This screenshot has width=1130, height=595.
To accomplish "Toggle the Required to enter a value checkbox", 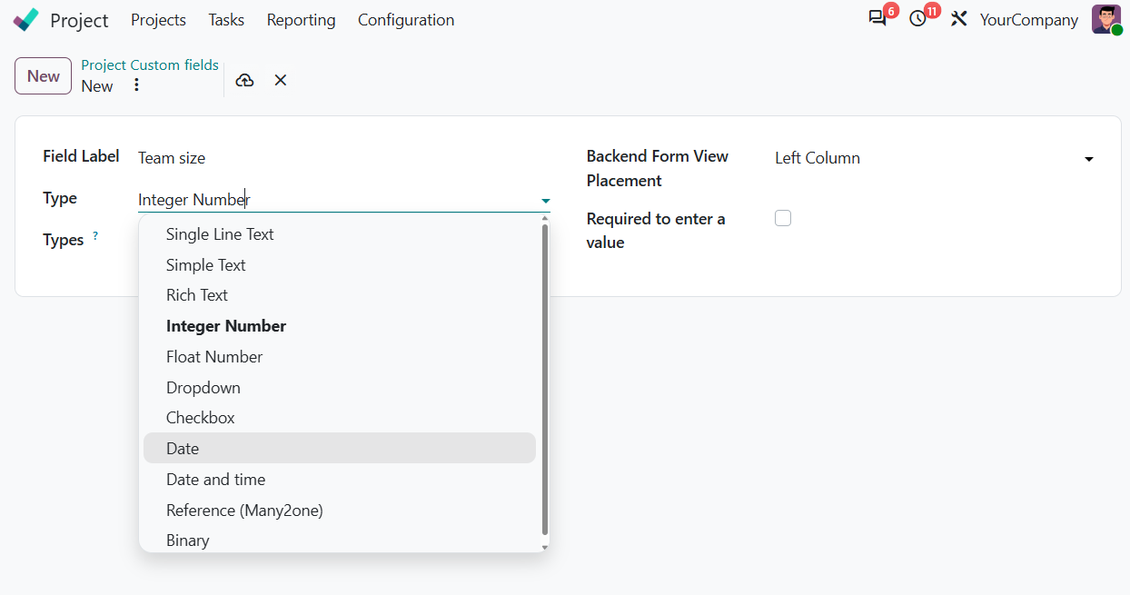I will 783,218.
